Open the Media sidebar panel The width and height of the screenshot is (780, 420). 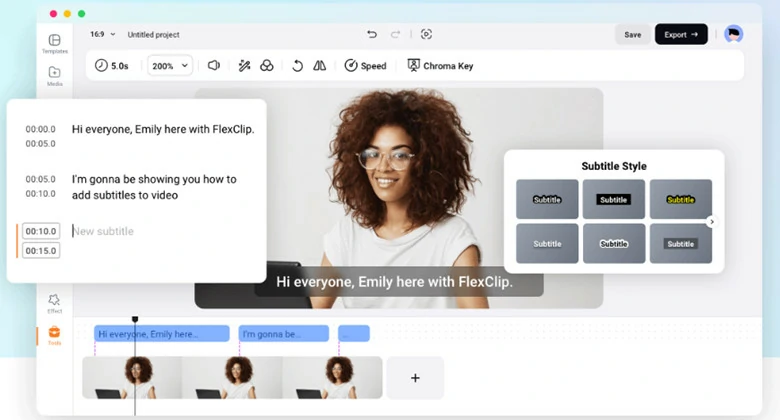click(x=55, y=76)
